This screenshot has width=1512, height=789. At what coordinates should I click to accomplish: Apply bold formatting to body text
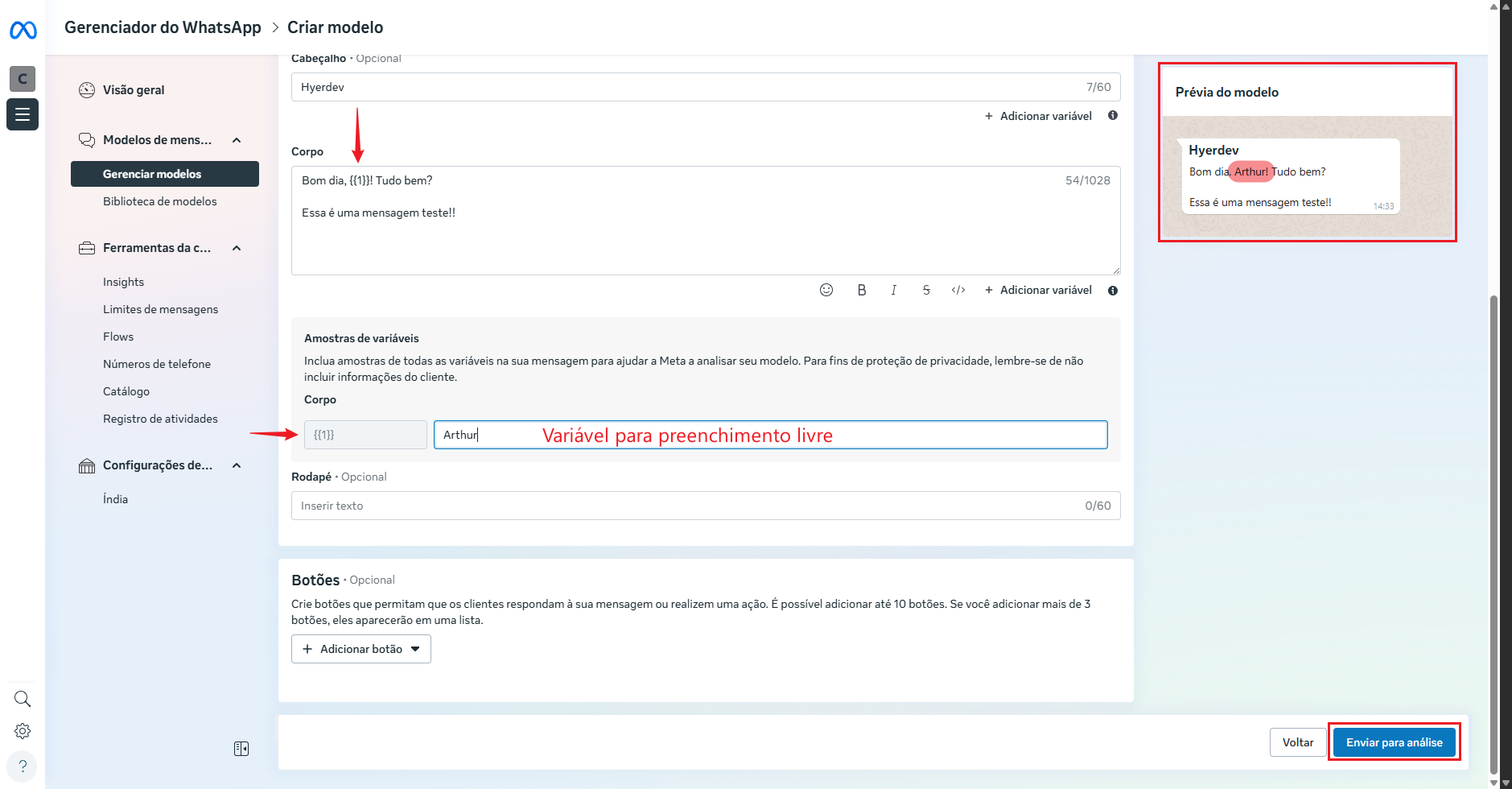[x=861, y=290]
